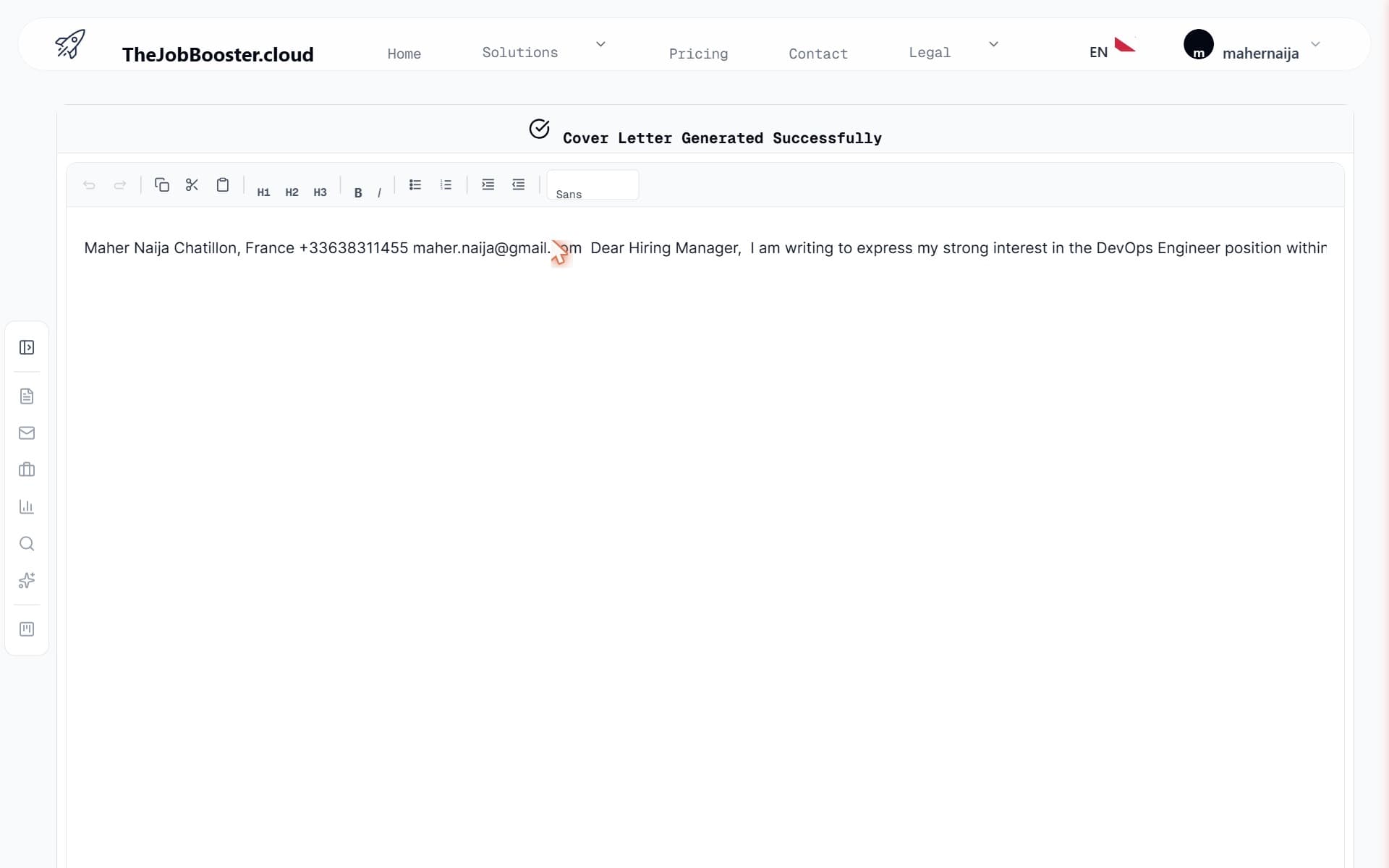Open the sparkles AI icon
The height and width of the screenshot is (868, 1389).
point(27,580)
